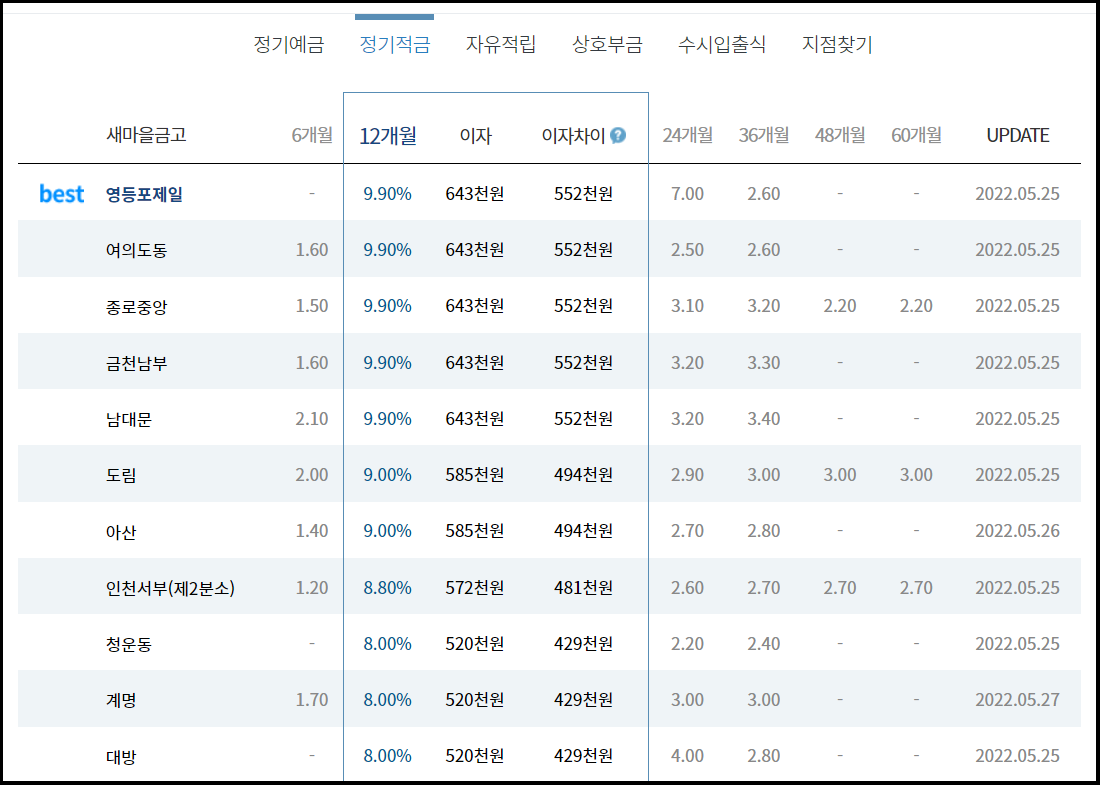Open the 종로중앙 branch entry
This screenshot has height=785, width=1100.
[137, 307]
